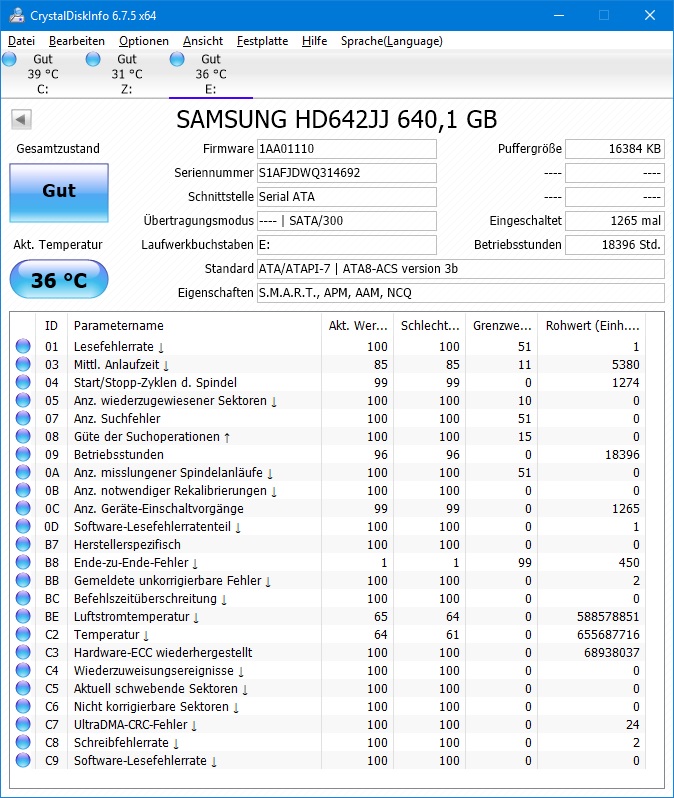Click the Laufwerkbuchstaben field
This screenshot has height=798, width=674.
pyautogui.click(x=347, y=244)
